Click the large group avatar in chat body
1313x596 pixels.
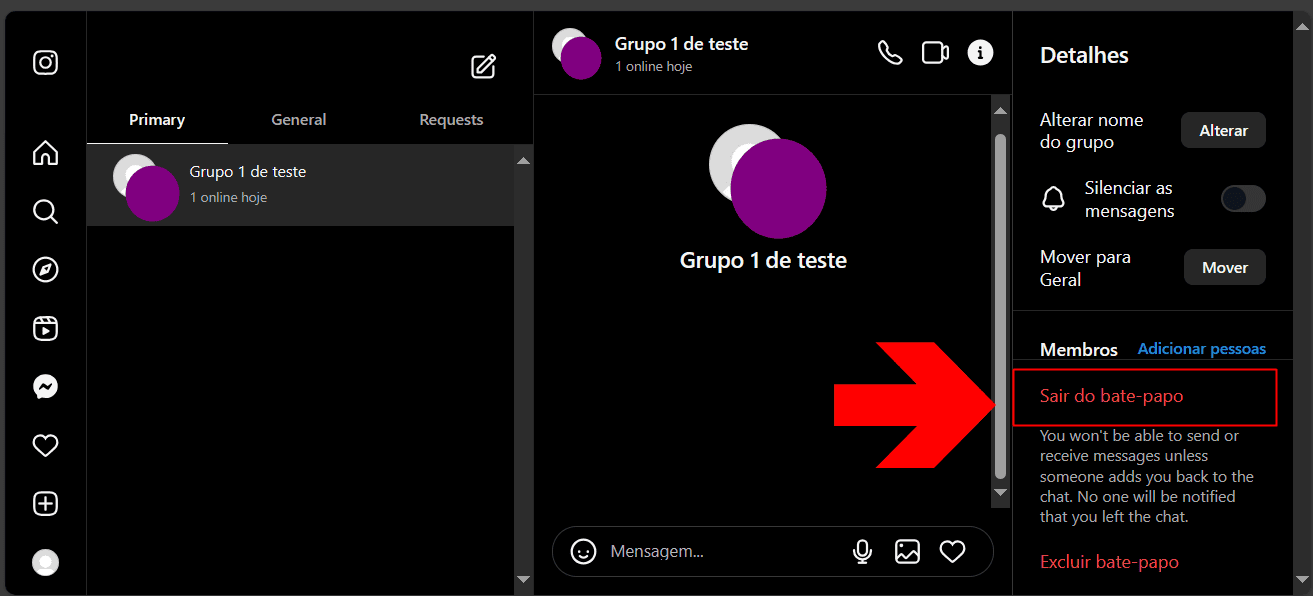(x=768, y=181)
